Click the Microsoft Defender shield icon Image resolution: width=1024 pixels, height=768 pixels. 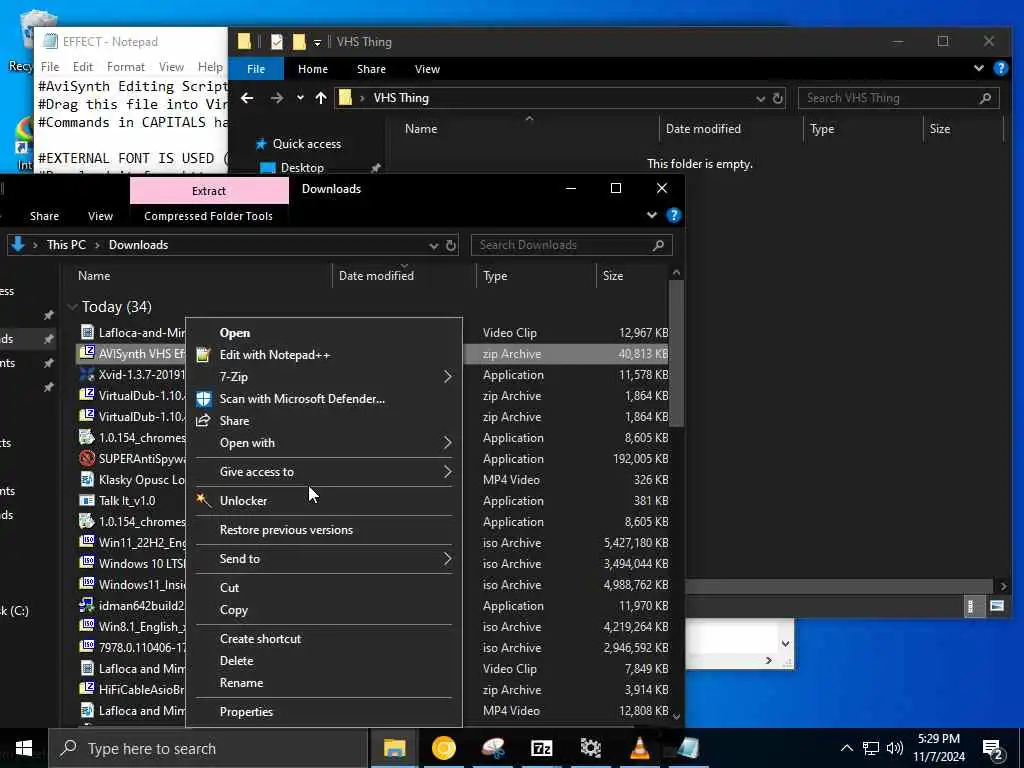point(204,399)
